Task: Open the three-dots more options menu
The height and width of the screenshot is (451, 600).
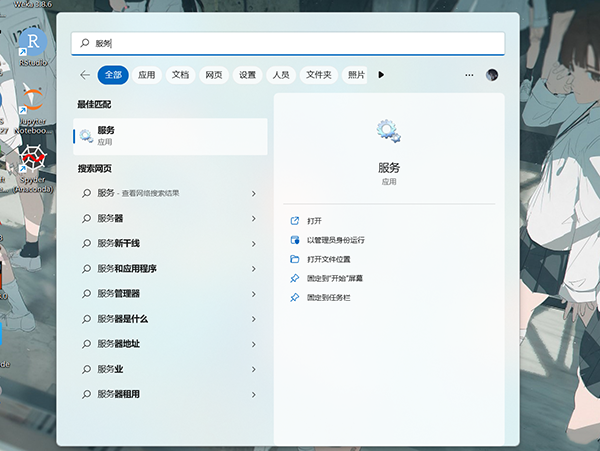Action: click(469, 75)
